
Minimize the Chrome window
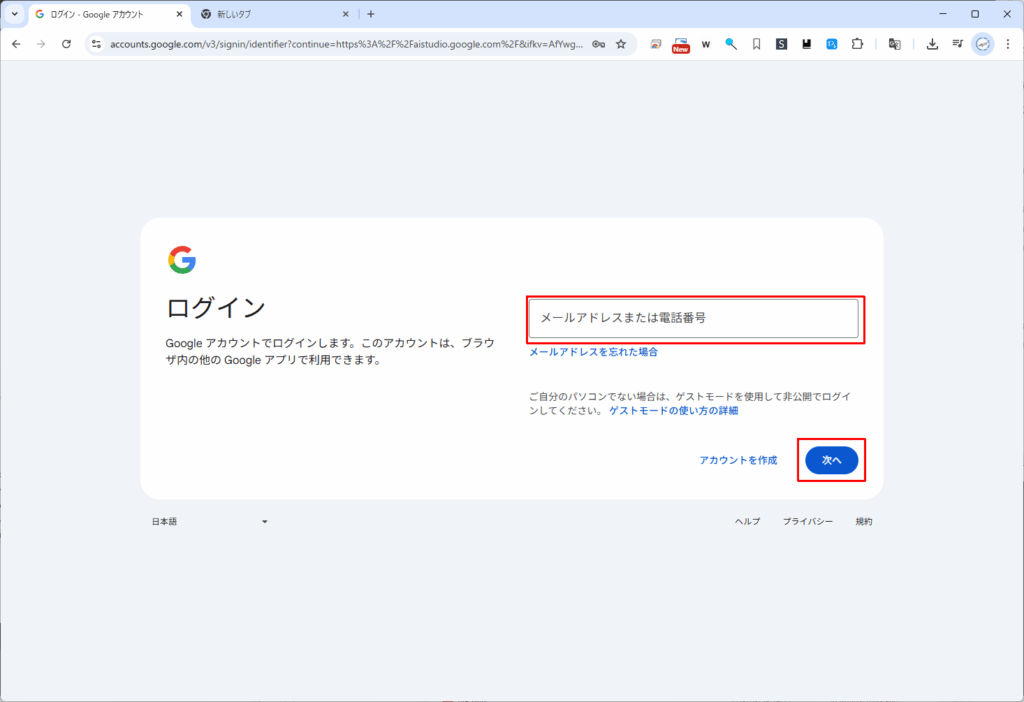click(943, 14)
